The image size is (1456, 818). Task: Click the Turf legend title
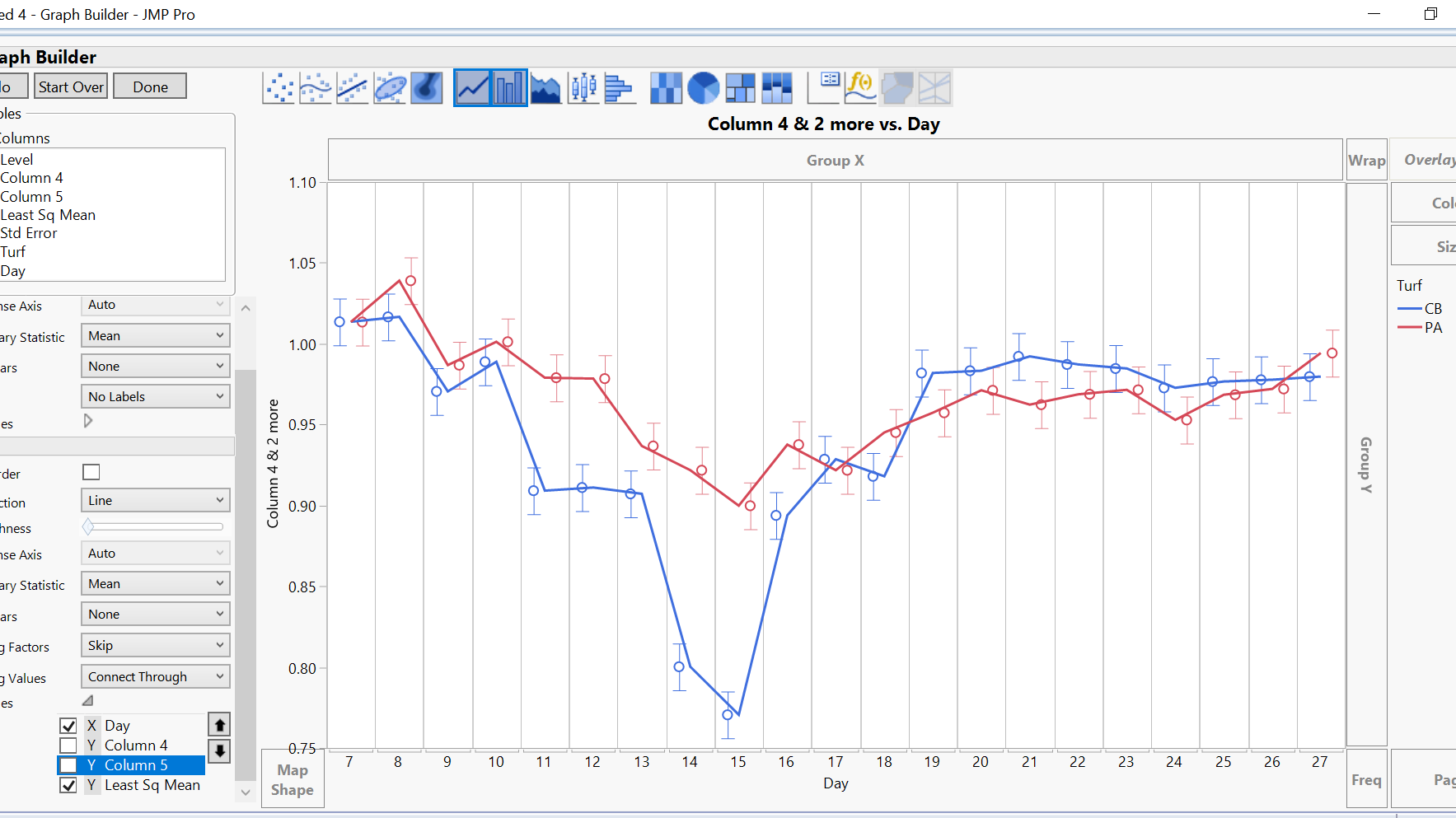[1409, 286]
